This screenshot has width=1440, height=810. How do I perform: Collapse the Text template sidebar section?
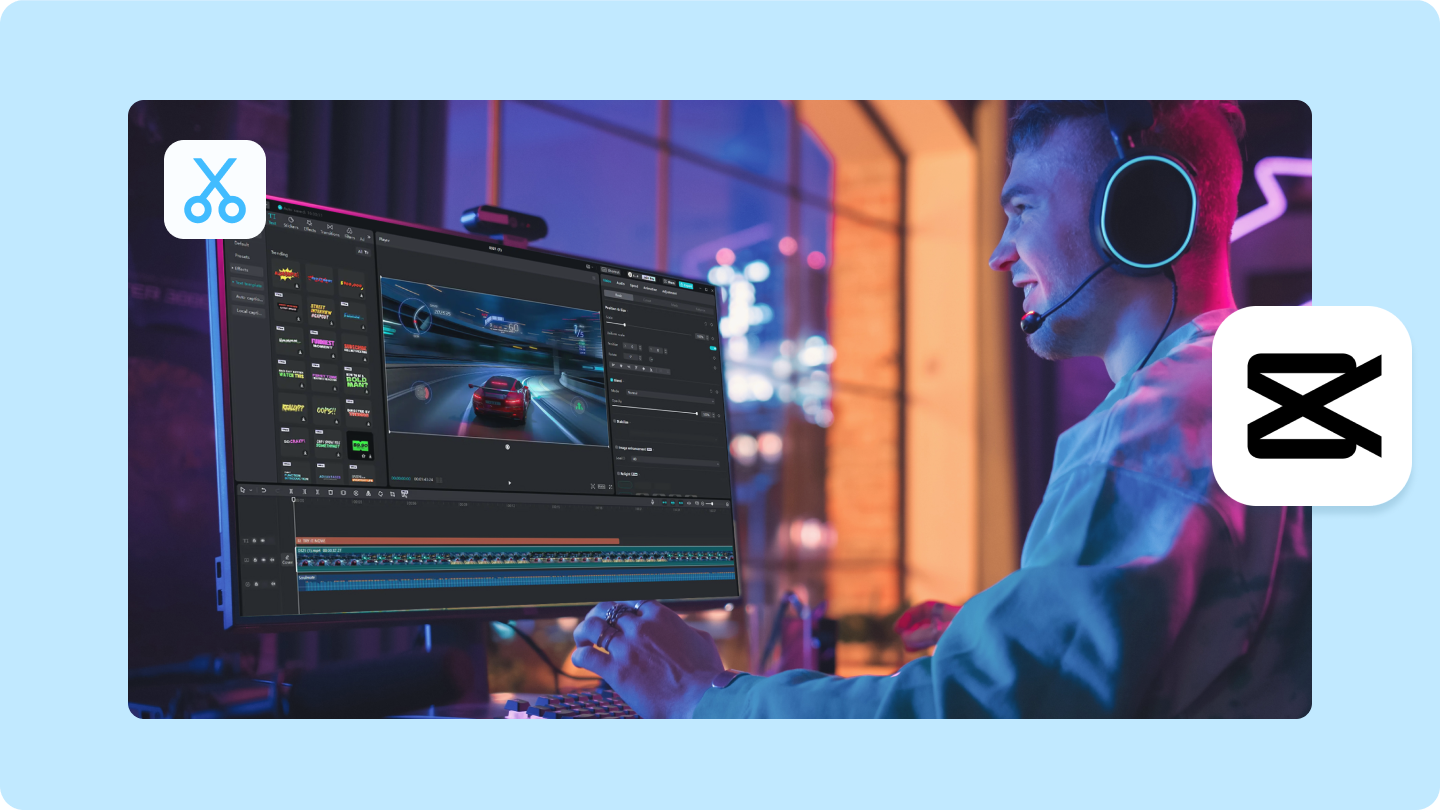[246, 283]
